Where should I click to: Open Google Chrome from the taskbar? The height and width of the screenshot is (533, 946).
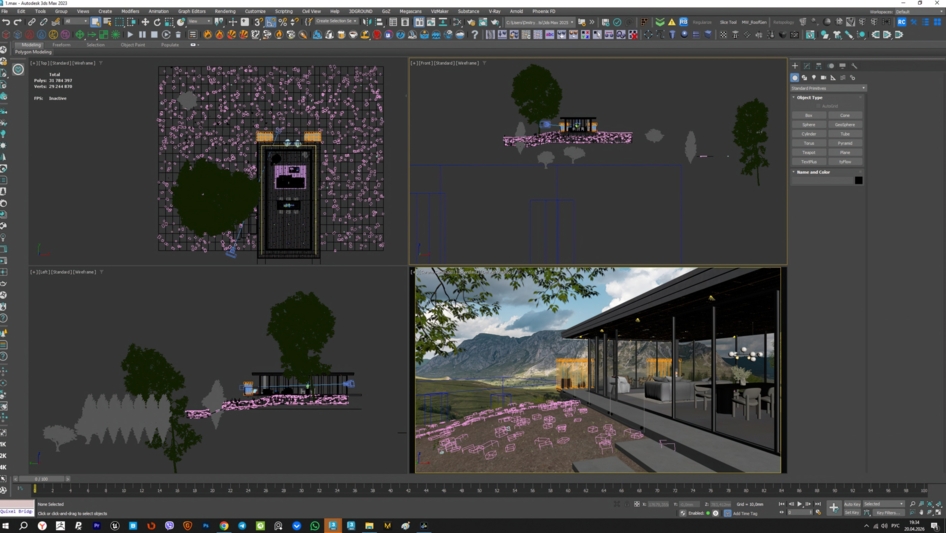pos(224,526)
